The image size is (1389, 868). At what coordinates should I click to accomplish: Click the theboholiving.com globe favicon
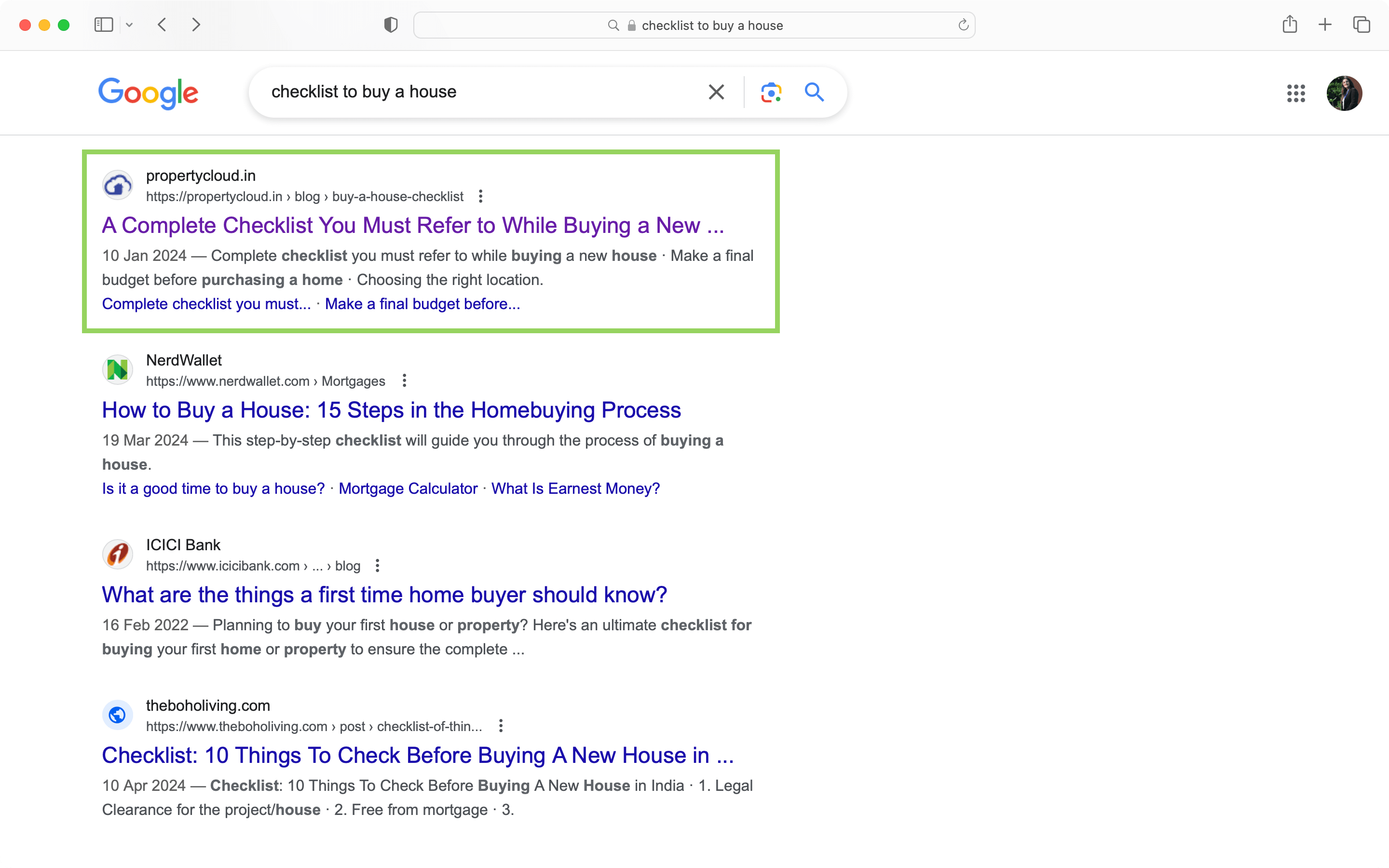118,715
